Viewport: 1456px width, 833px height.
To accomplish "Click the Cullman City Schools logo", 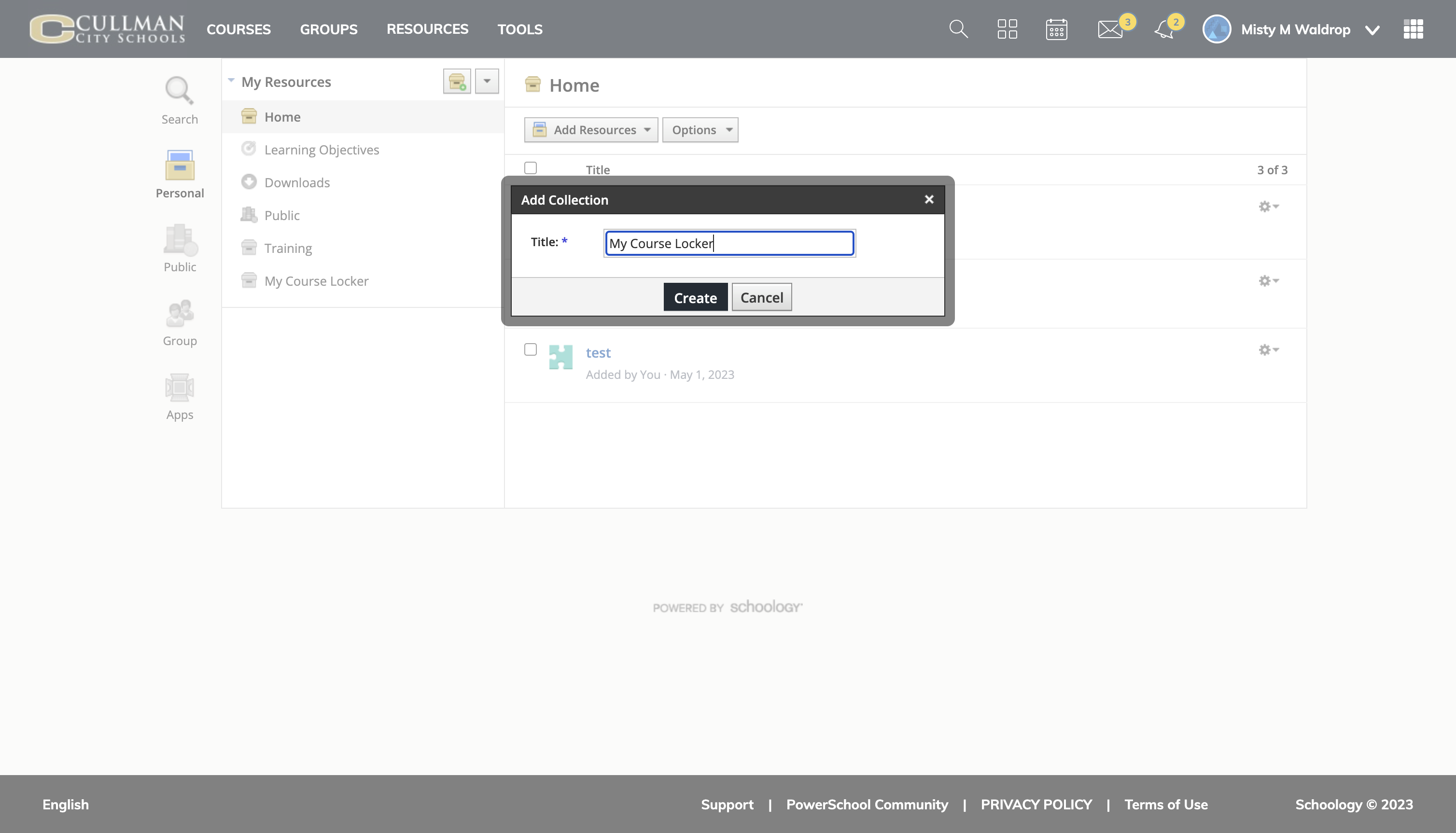I will coord(108,28).
